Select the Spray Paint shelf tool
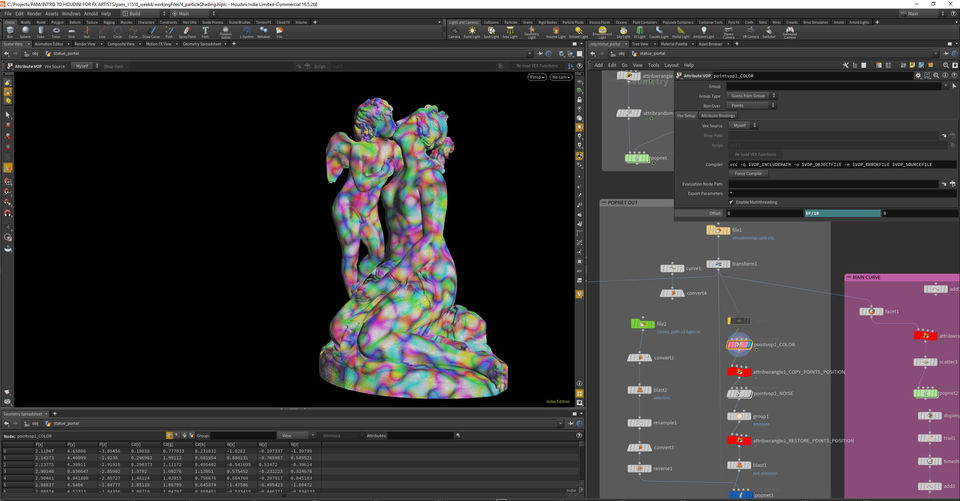960x501 pixels. [x=187, y=31]
